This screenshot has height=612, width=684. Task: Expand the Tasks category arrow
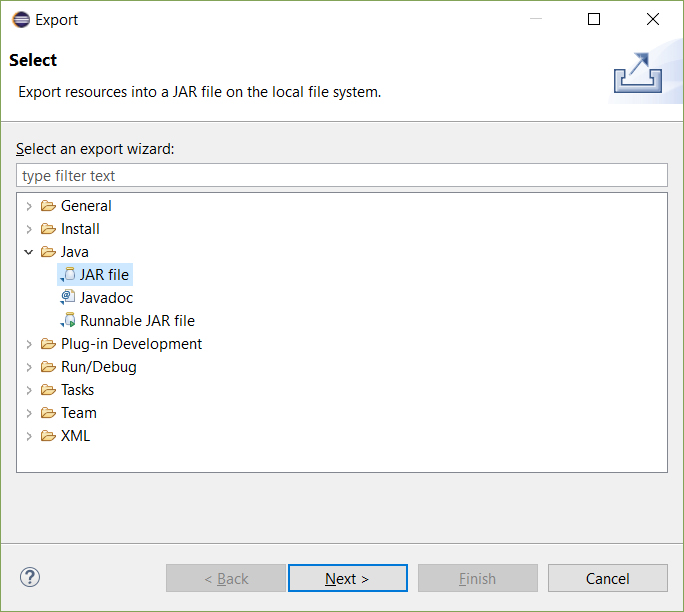point(29,390)
